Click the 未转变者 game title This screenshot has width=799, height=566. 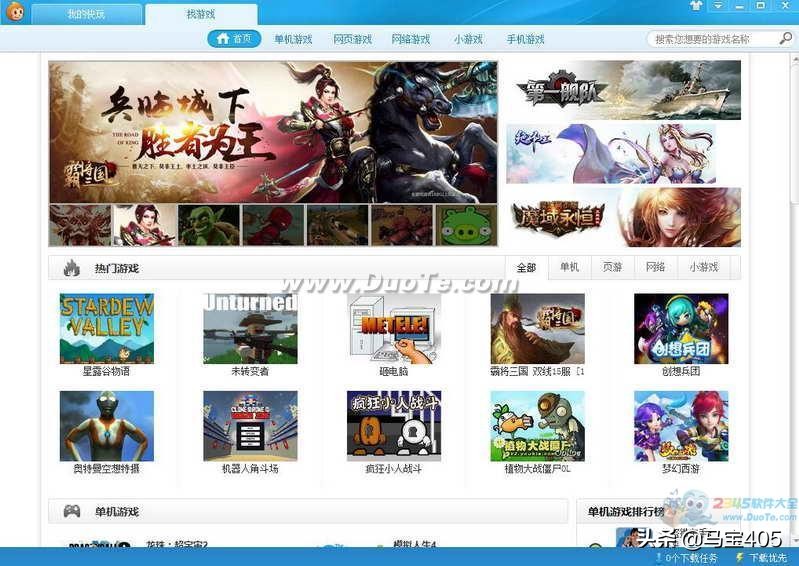[x=250, y=371]
